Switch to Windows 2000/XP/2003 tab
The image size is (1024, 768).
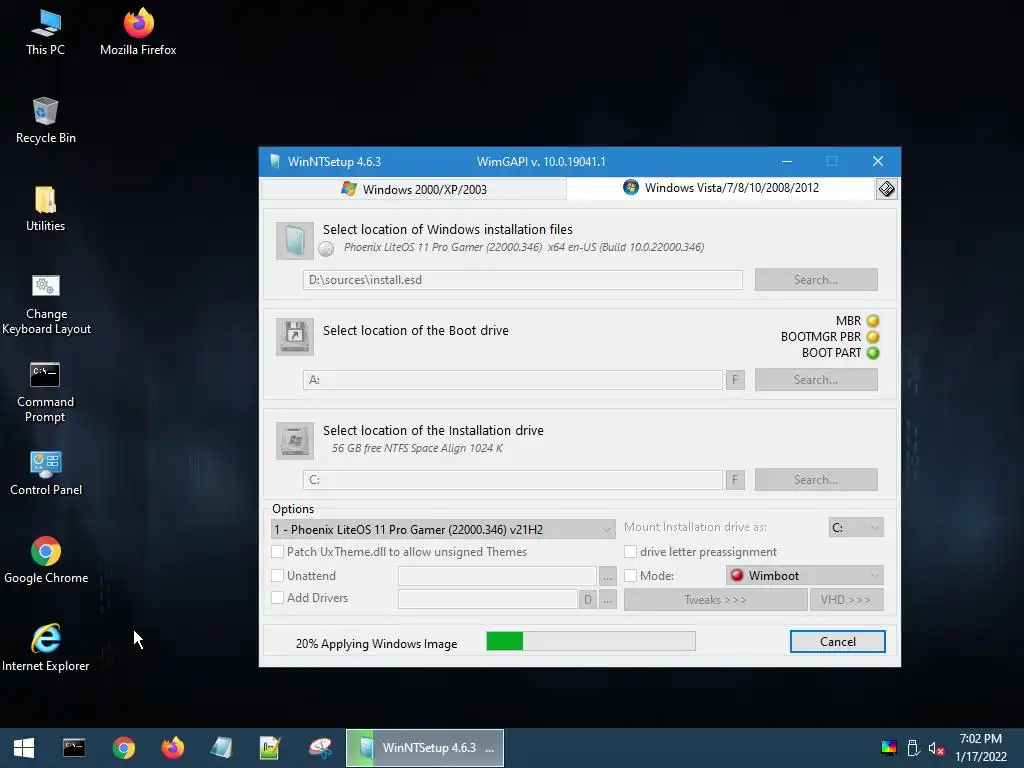point(414,189)
